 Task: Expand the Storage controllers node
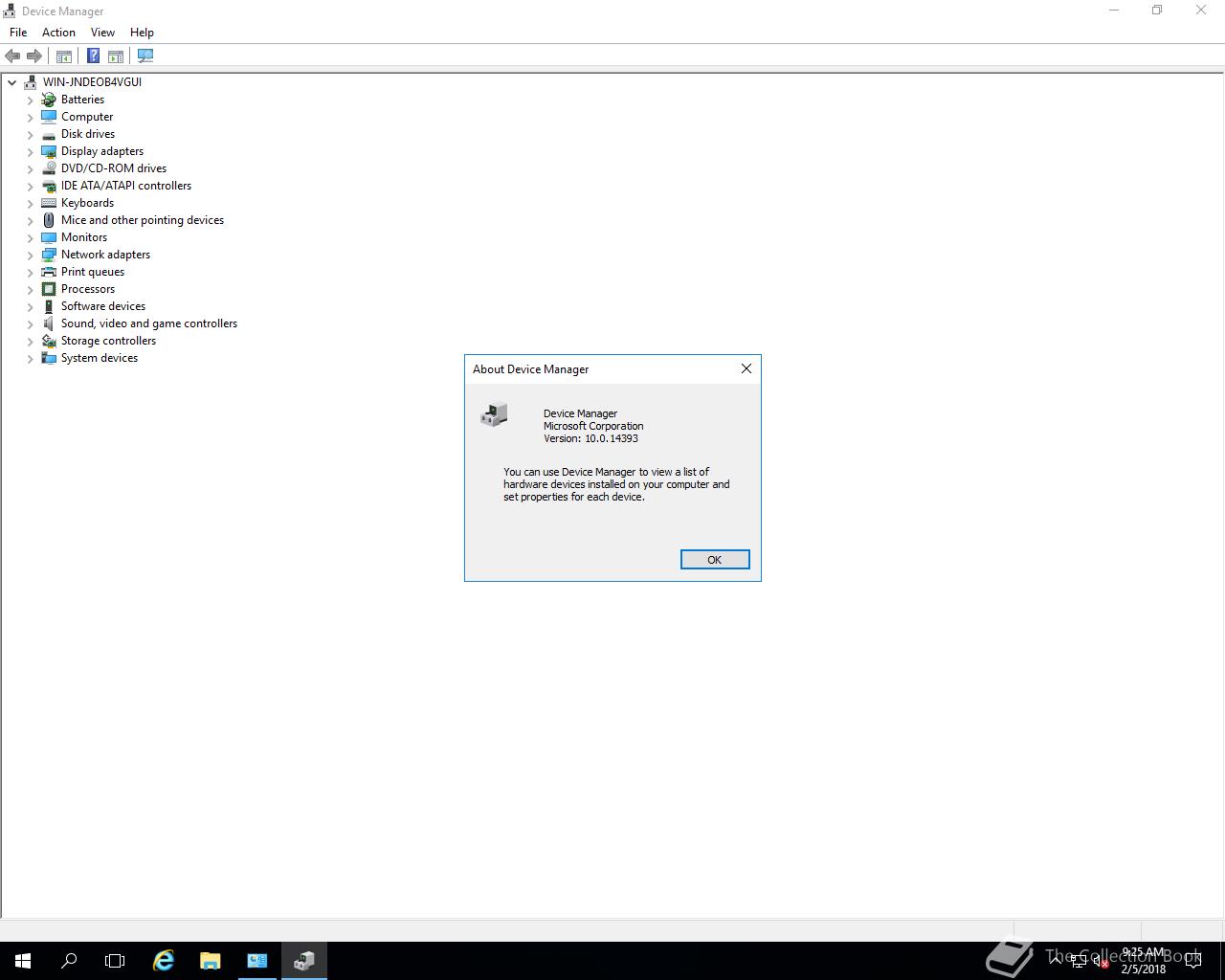[30, 341]
